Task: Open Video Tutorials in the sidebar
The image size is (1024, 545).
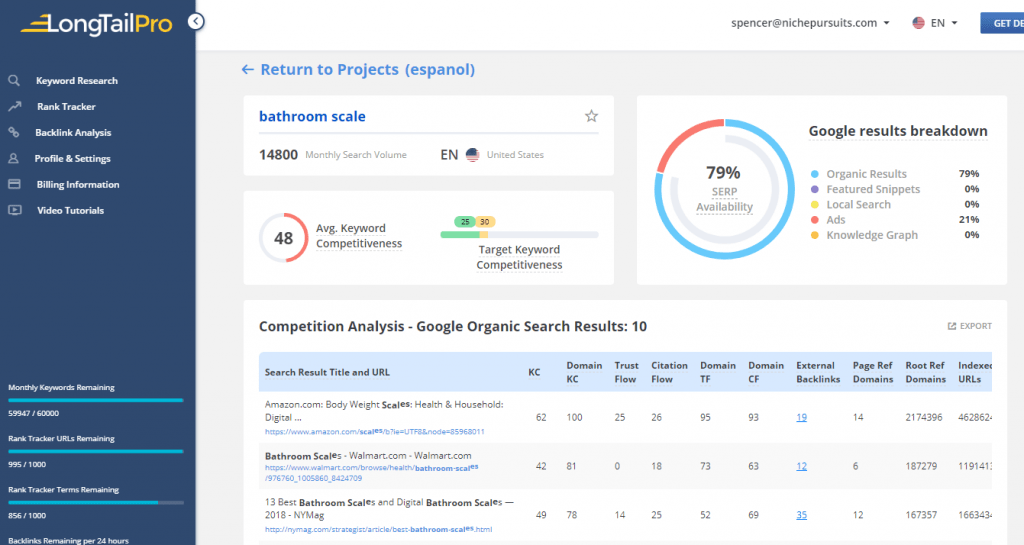Action: 71,210
